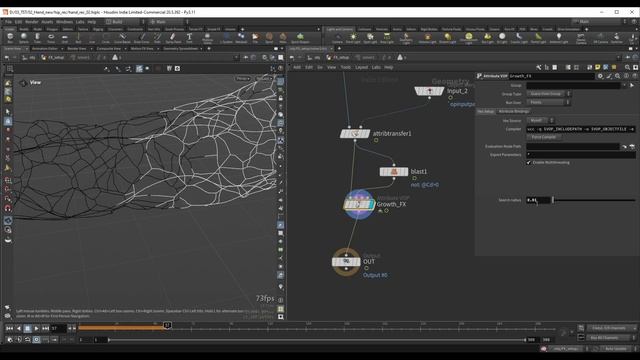Select the Growth_FX Attribute VOP node
The height and width of the screenshot is (360, 640).
(359, 204)
